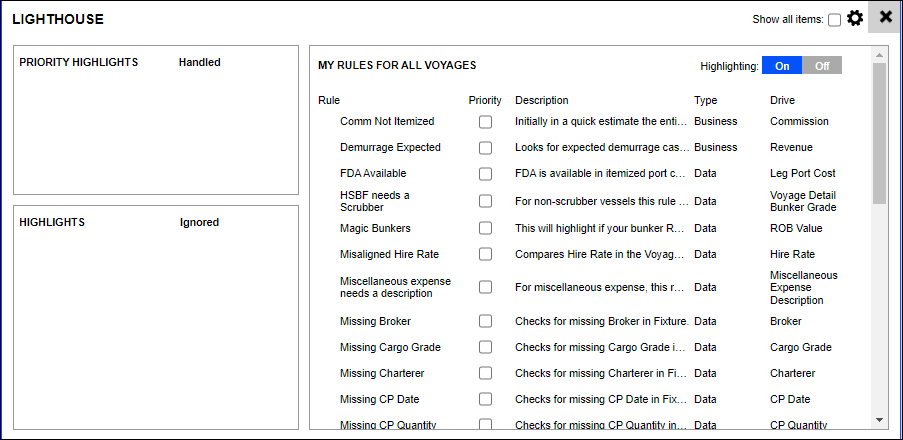
Task: Select the Missing Charterer rule name
Action: tap(382, 374)
